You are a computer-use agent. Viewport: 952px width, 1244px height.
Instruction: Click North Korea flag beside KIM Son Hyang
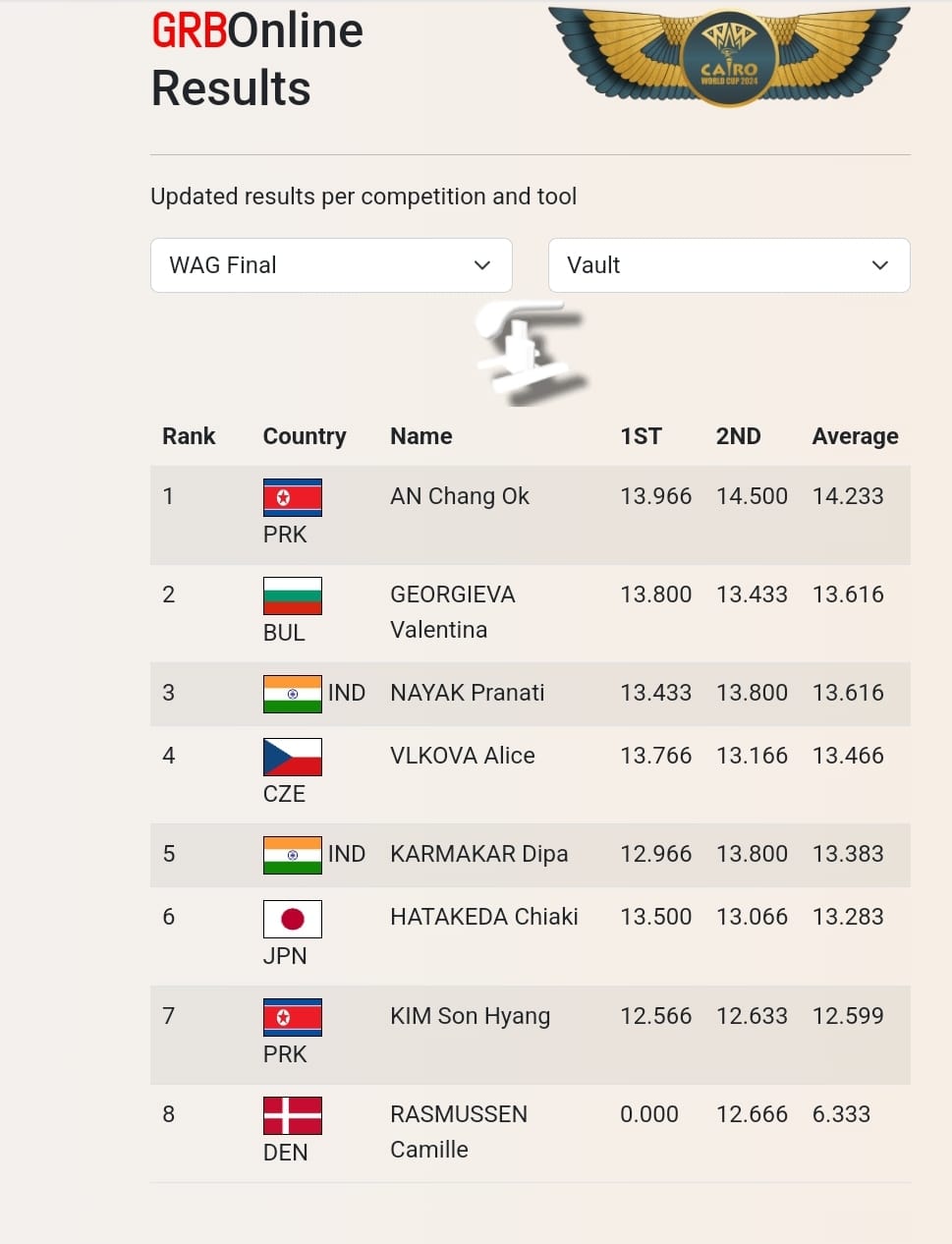[293, 1017]
